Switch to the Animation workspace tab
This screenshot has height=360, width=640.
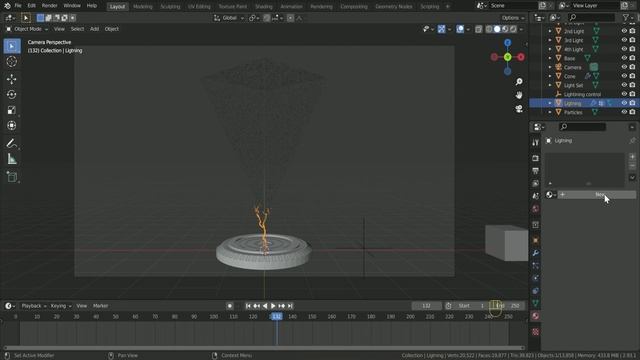291,7
